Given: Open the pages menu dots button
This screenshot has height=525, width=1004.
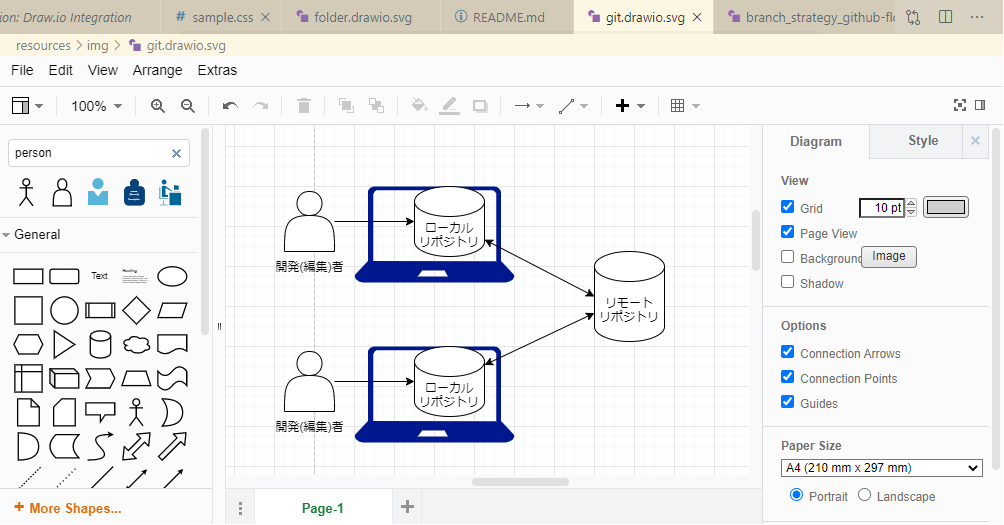Looking at the screenshot, I should (240, 508).
